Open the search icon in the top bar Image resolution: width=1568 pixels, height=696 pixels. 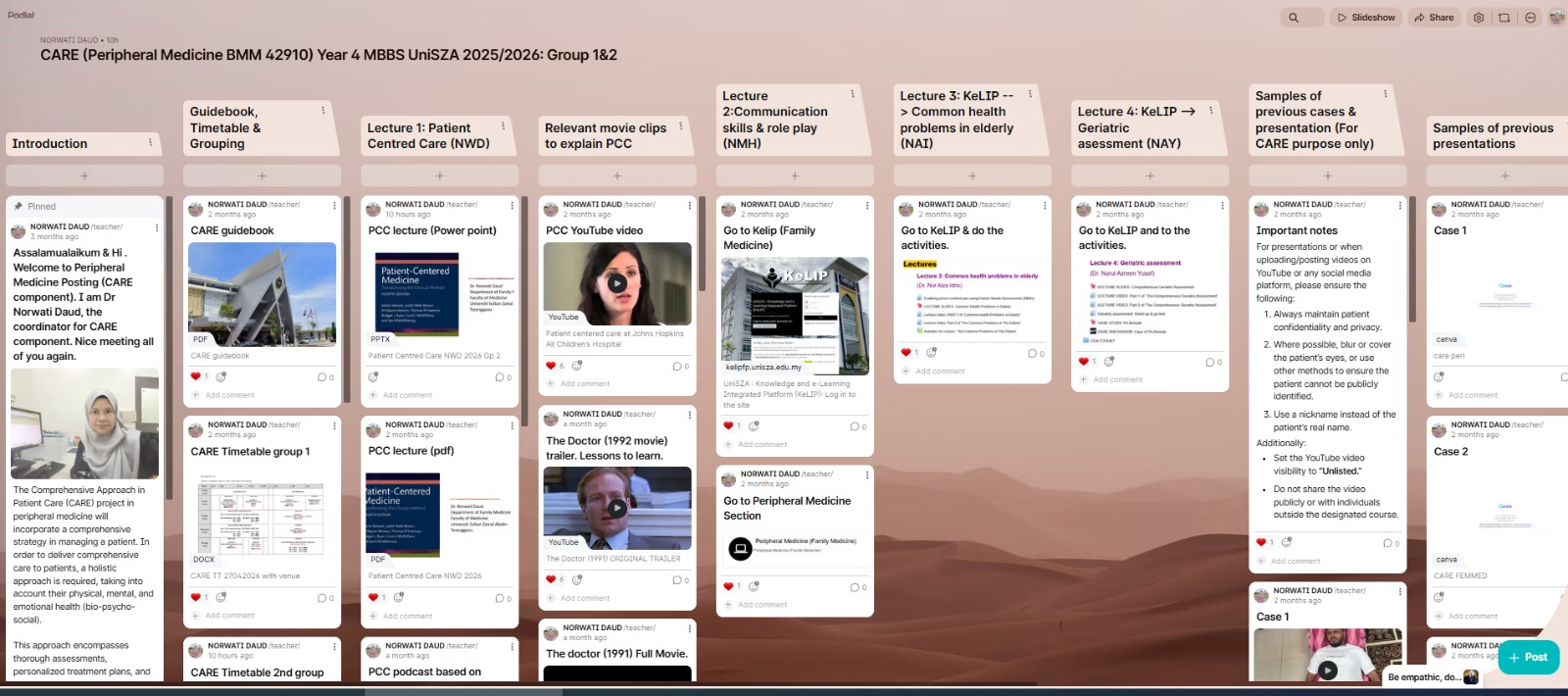[x=1294, y=18]
